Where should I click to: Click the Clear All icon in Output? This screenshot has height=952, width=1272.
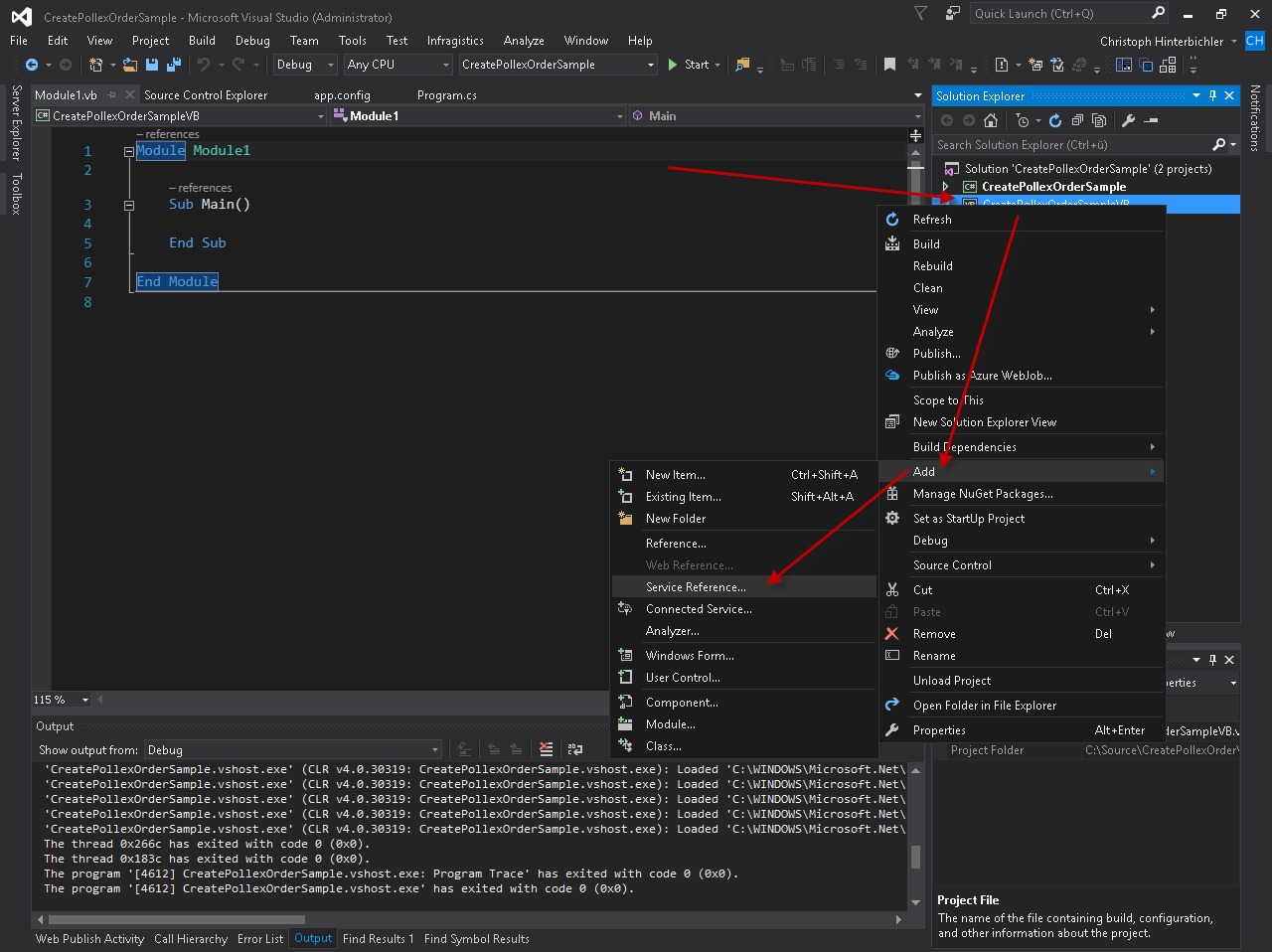[x=546, y=750]
